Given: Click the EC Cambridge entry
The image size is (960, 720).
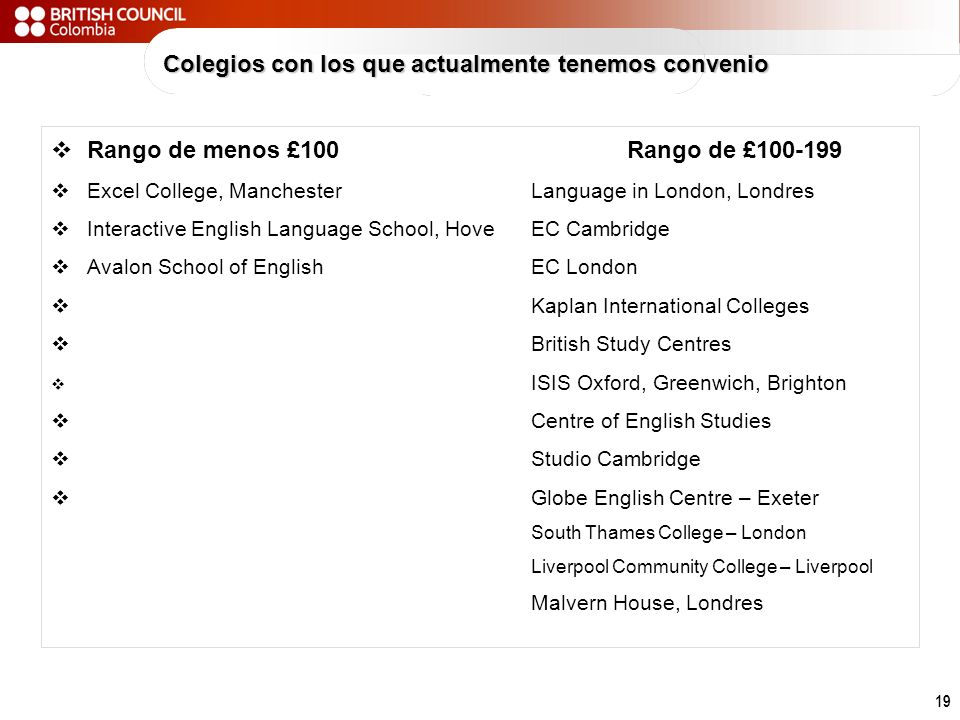Looking at the screenshot, I should click(600, 230).
